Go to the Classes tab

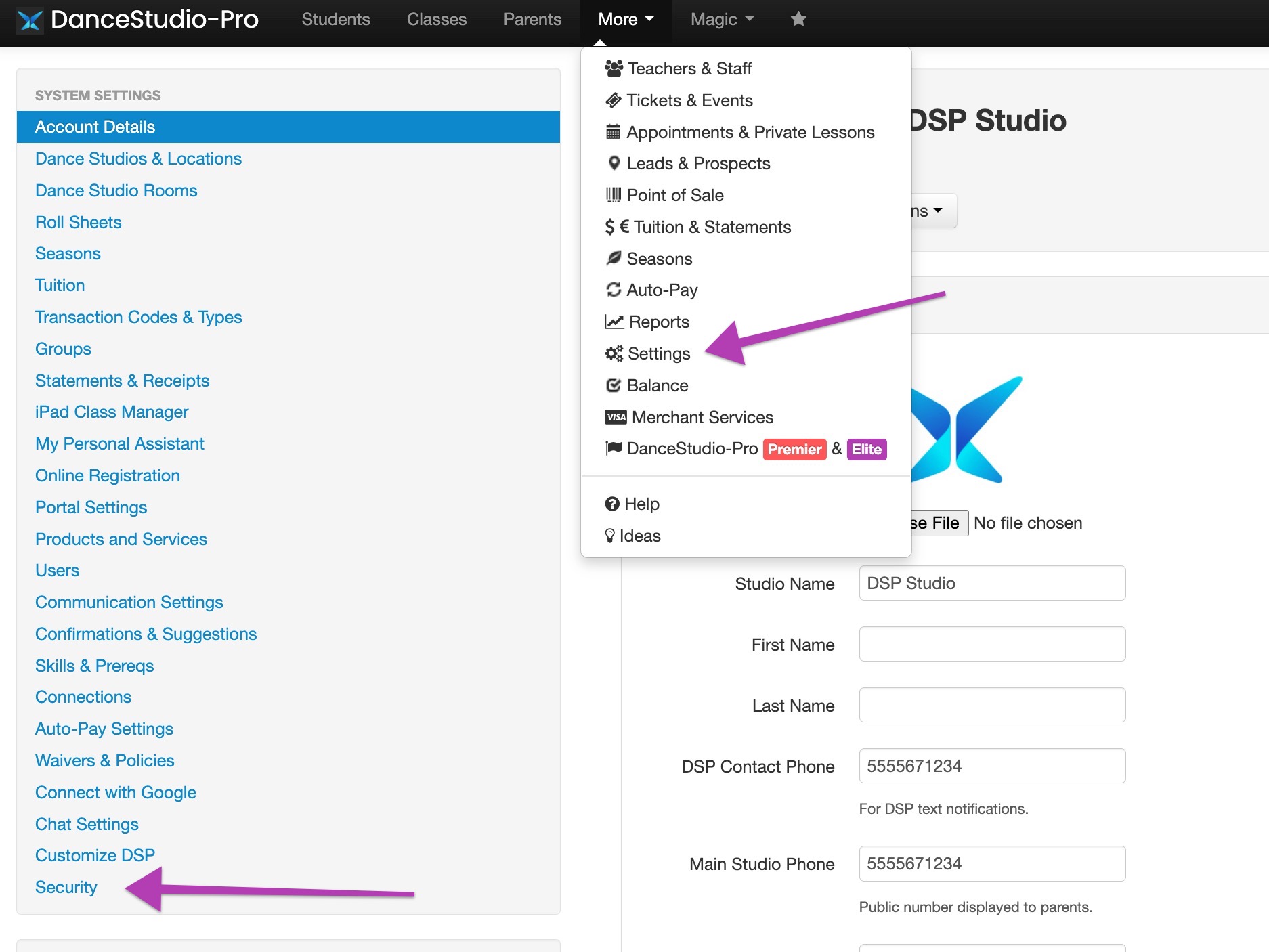[x=437, y=19]
